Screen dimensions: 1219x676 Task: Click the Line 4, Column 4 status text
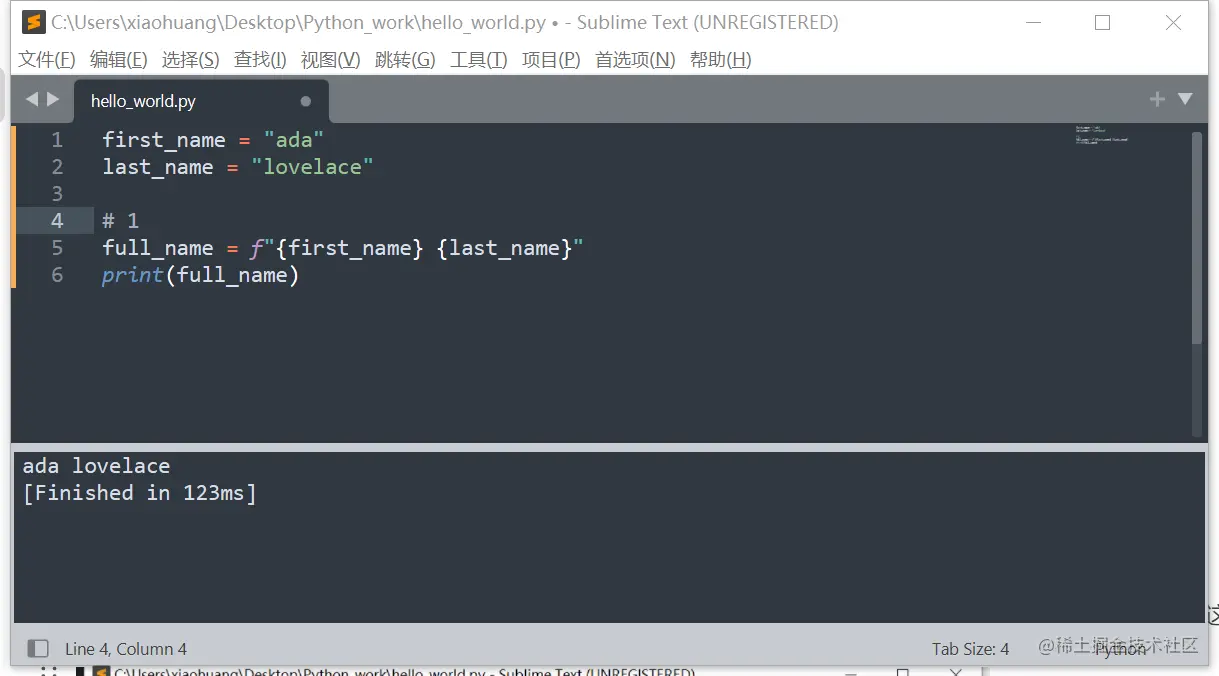click(126, 649)
